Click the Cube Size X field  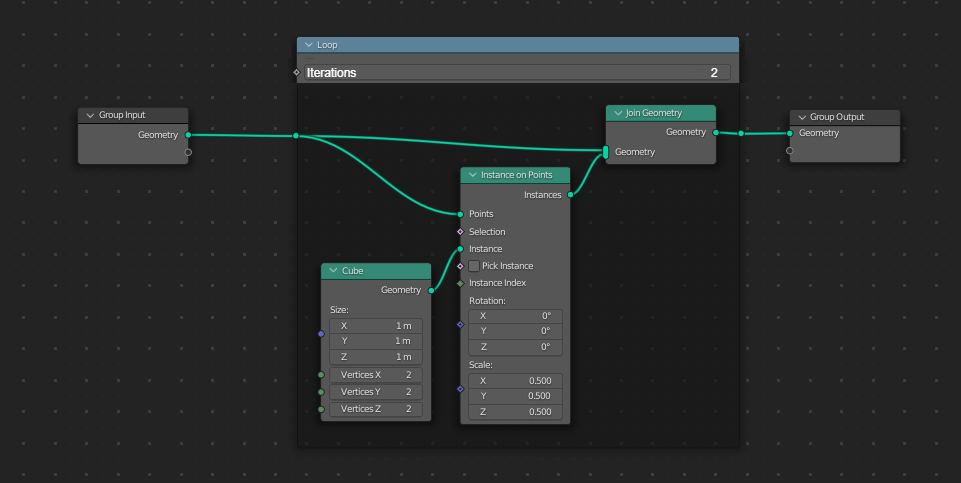(376, 325)
